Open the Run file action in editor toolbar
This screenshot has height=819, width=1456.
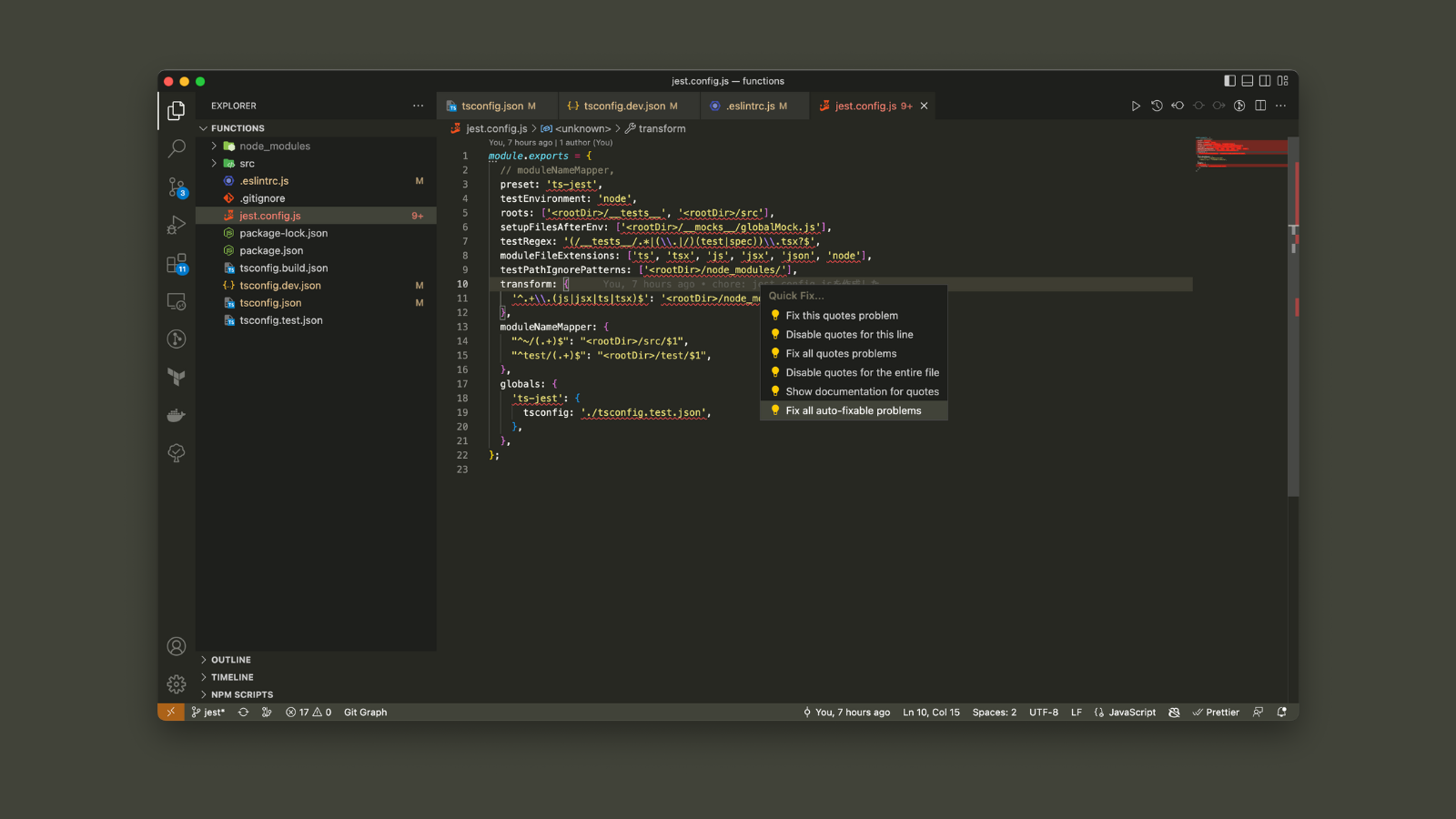click(x=1136, y=106)
